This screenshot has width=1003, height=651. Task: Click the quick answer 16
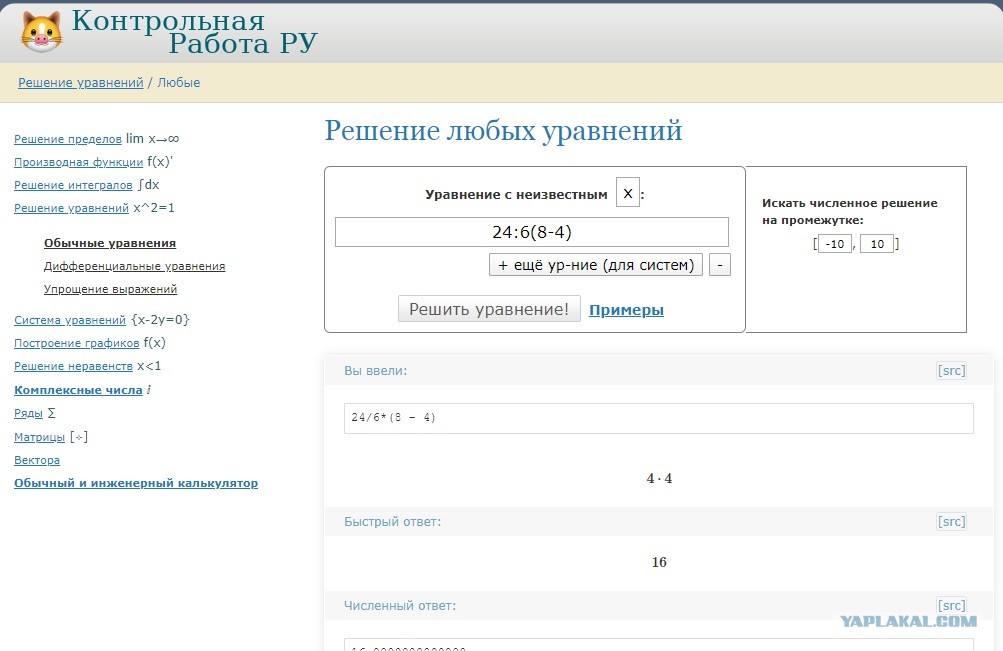[659, 562]
